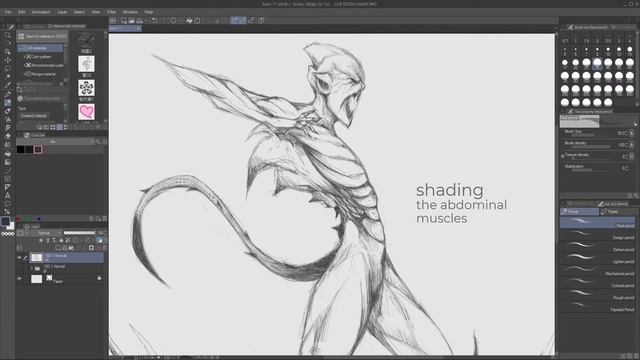Open the Window menu

tap(130, 12)
